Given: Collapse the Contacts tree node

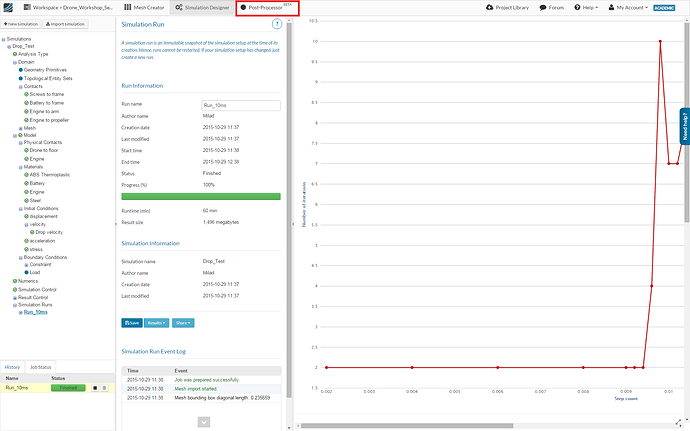Looking at the screenshot, I should point(21,87).
